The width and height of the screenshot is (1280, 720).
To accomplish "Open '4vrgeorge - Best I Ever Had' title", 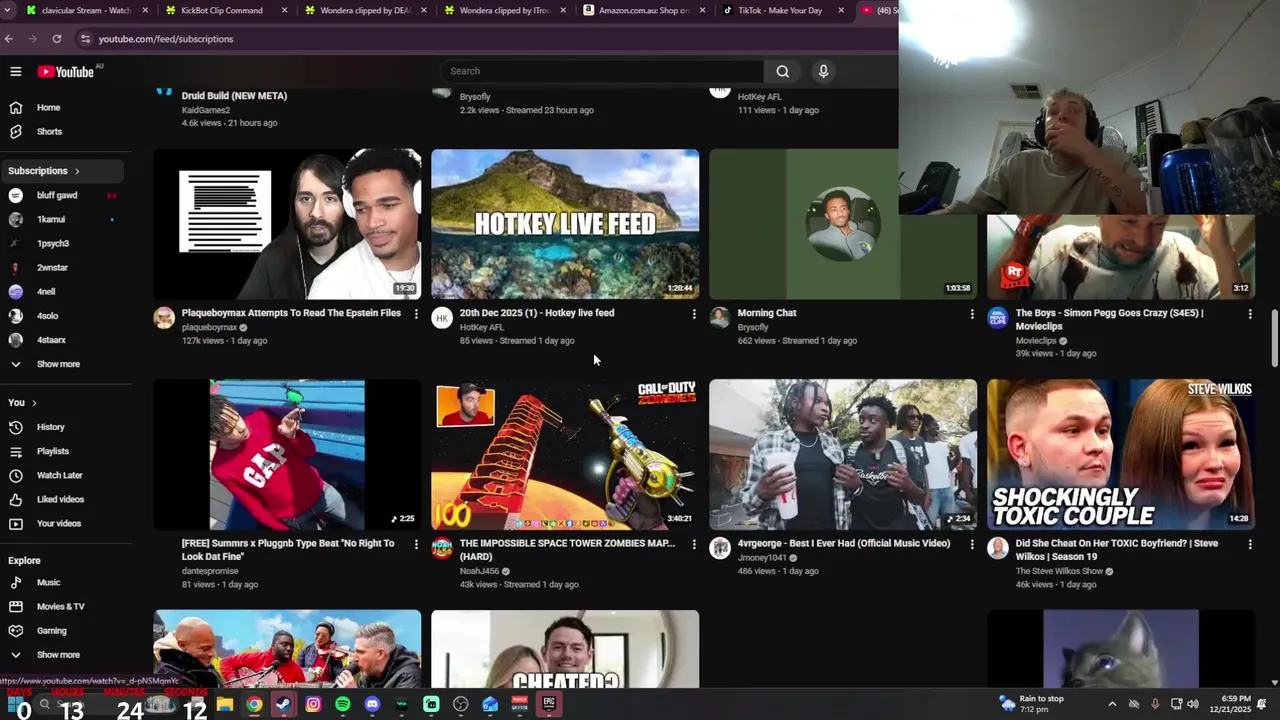I will [x=844, y=543].
